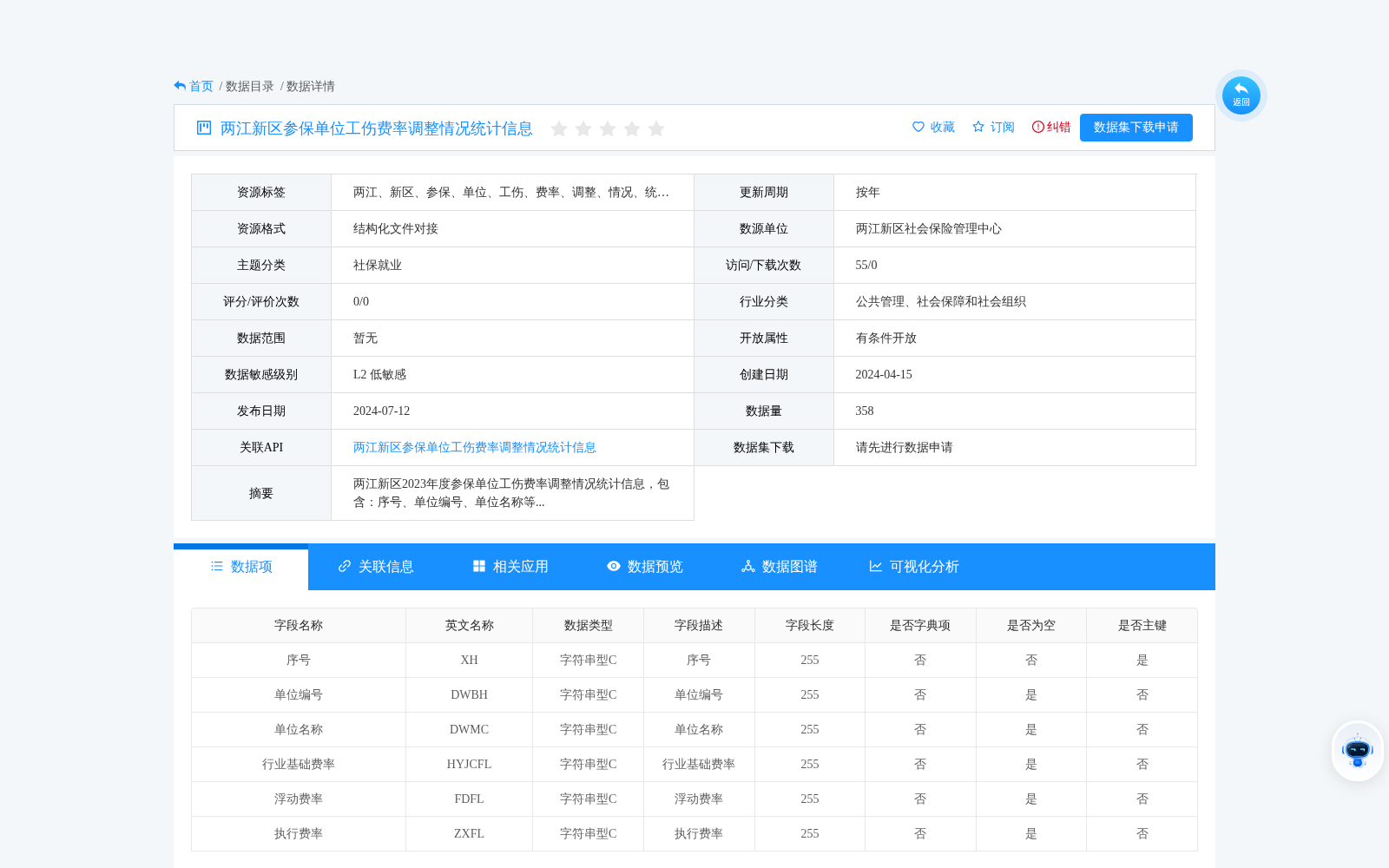The image size is (1389, 868).
Task: Click the eye icon on 数据预览 tab
Action: pos(614,566)
